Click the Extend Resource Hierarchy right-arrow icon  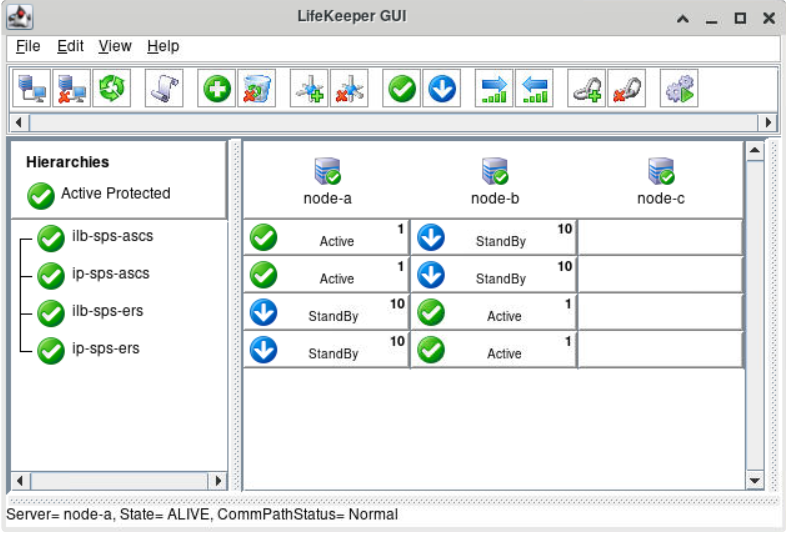pyautogui.click(x=495, y=88)
